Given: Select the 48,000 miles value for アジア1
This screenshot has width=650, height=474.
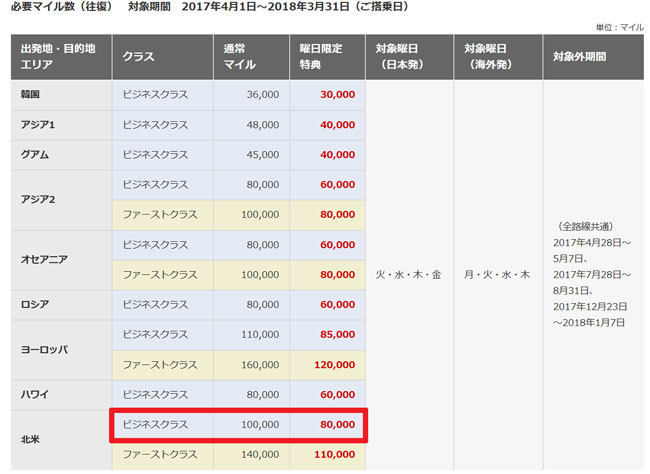Looking at the screenshot, I should 262,125.
